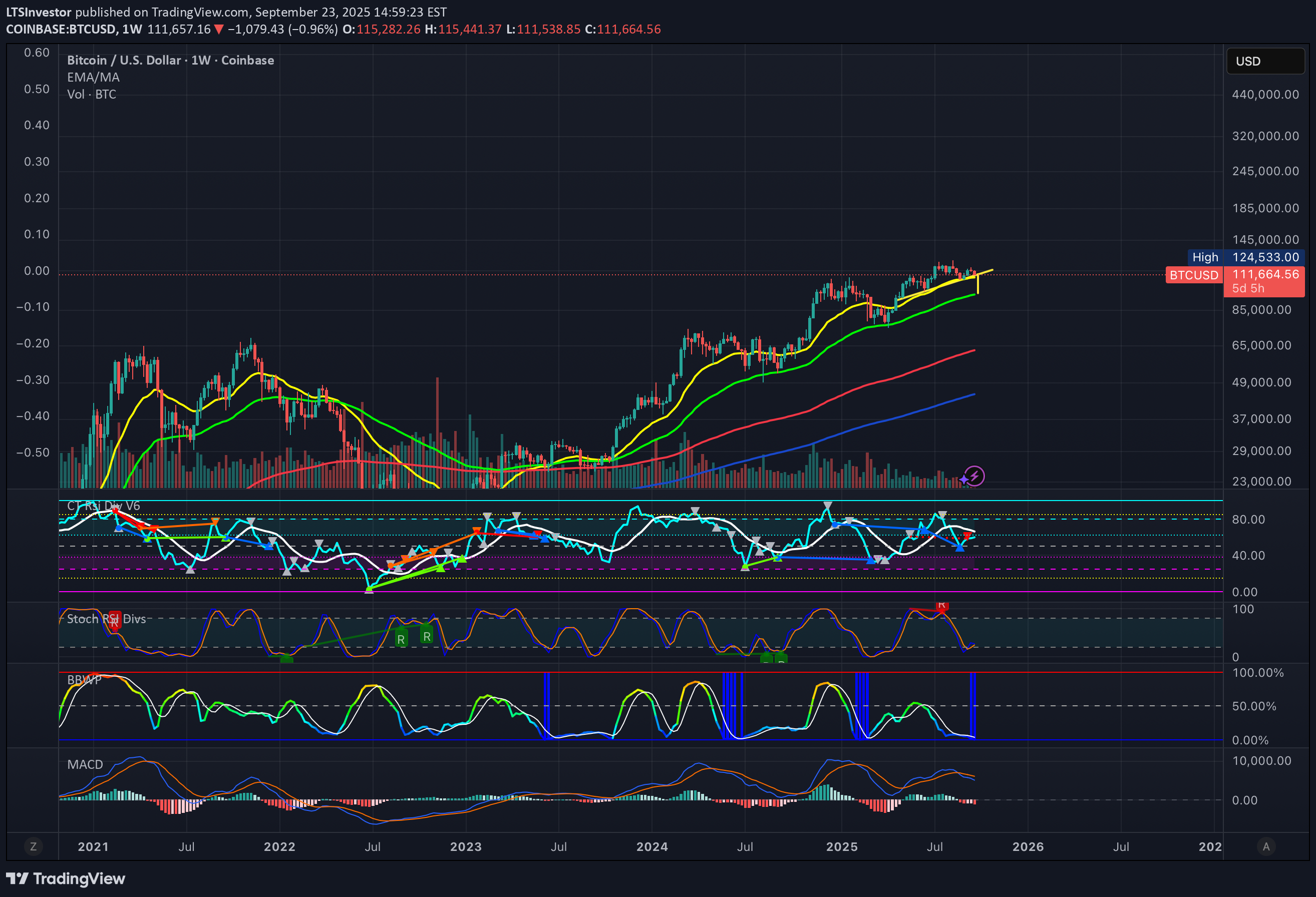This screenshot has height=897, width=1316.
Task: Click the red "R" marker above the Stoch RSI panel
Action: pos(942,606)
